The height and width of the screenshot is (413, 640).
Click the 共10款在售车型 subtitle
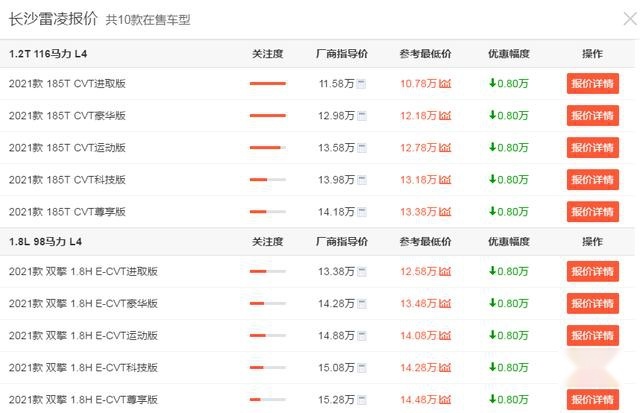coord(148,20)
